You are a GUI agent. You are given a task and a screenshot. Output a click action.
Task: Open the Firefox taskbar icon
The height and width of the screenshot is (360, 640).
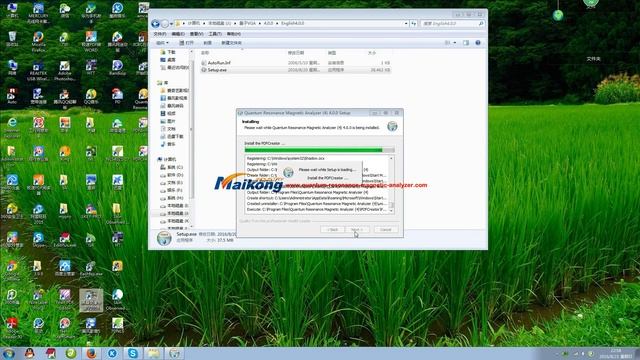[x=91, y=353]
